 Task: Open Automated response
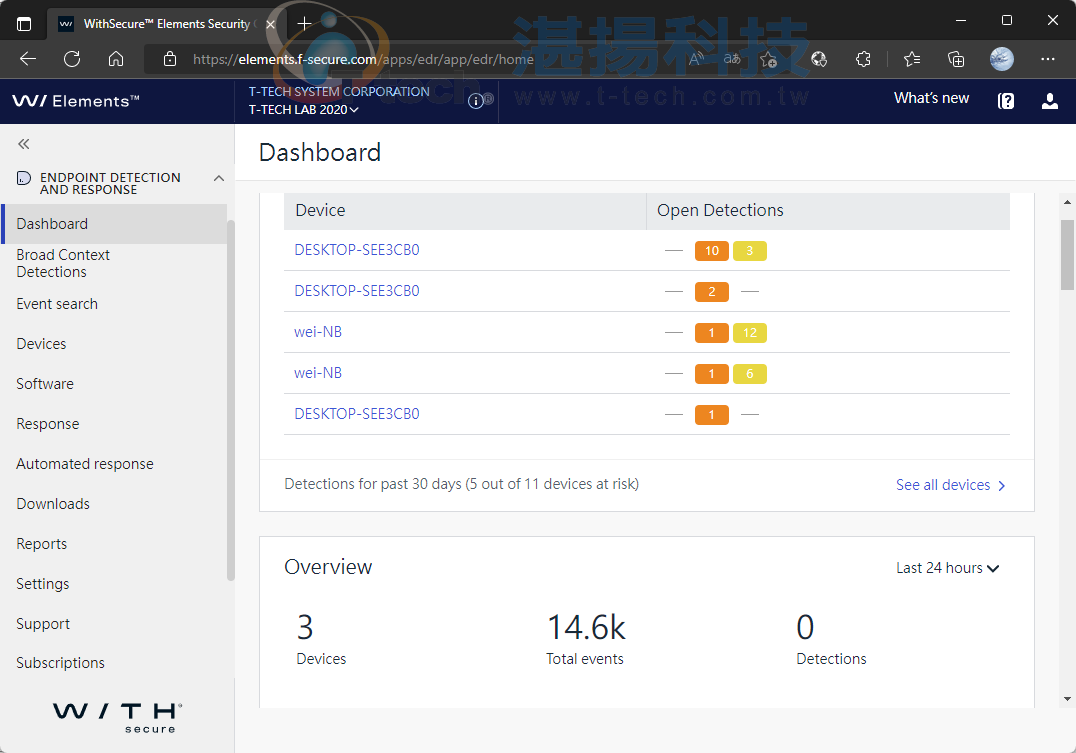(84, 464)
